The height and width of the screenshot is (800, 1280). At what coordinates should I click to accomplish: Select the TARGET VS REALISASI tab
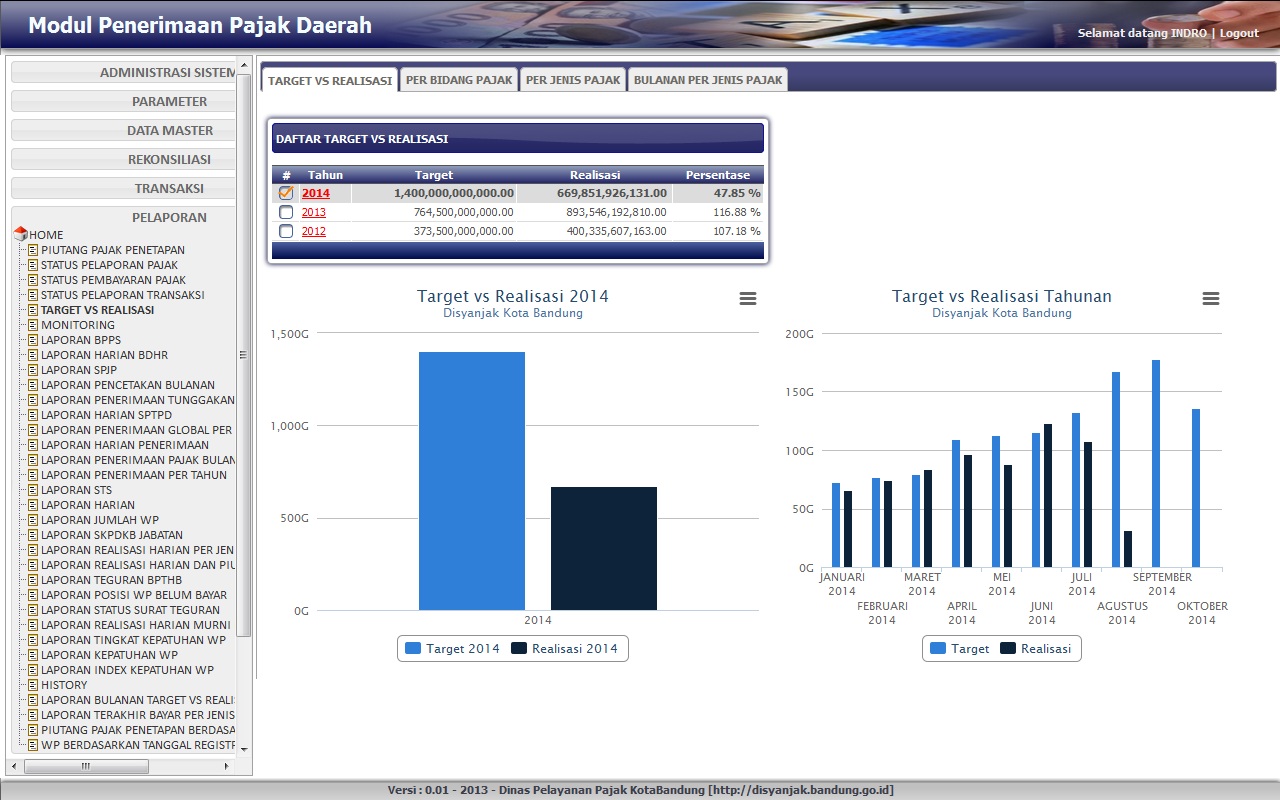(330, 80)
